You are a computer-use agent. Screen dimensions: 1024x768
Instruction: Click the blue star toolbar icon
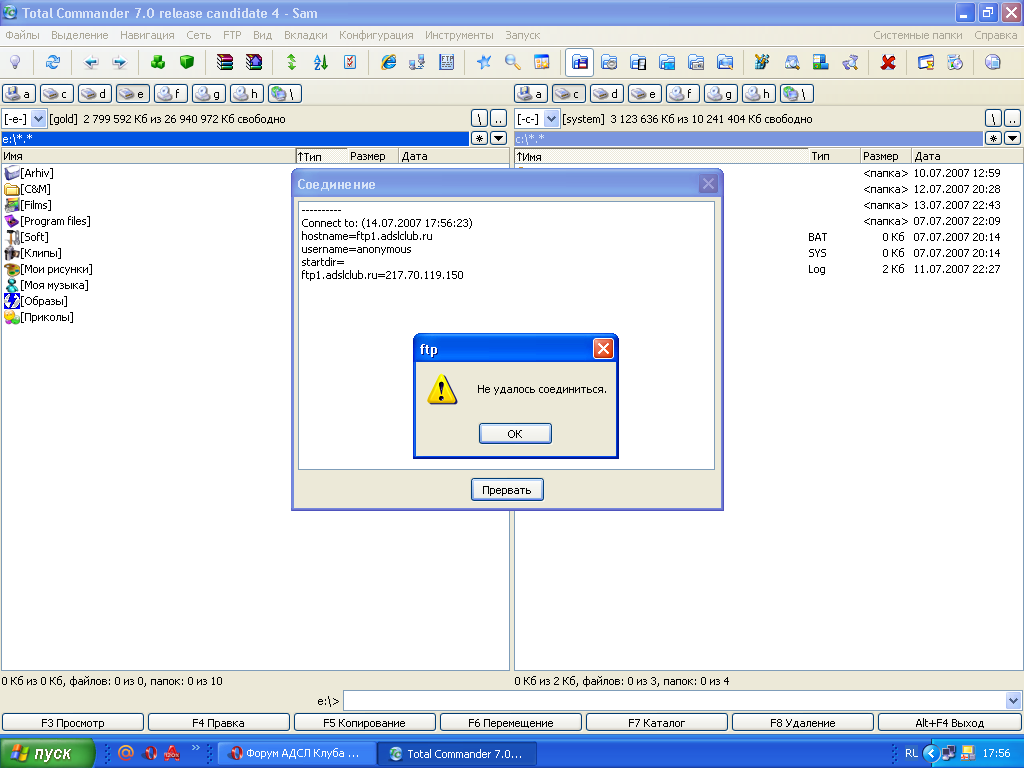click(x=484, y=62)
